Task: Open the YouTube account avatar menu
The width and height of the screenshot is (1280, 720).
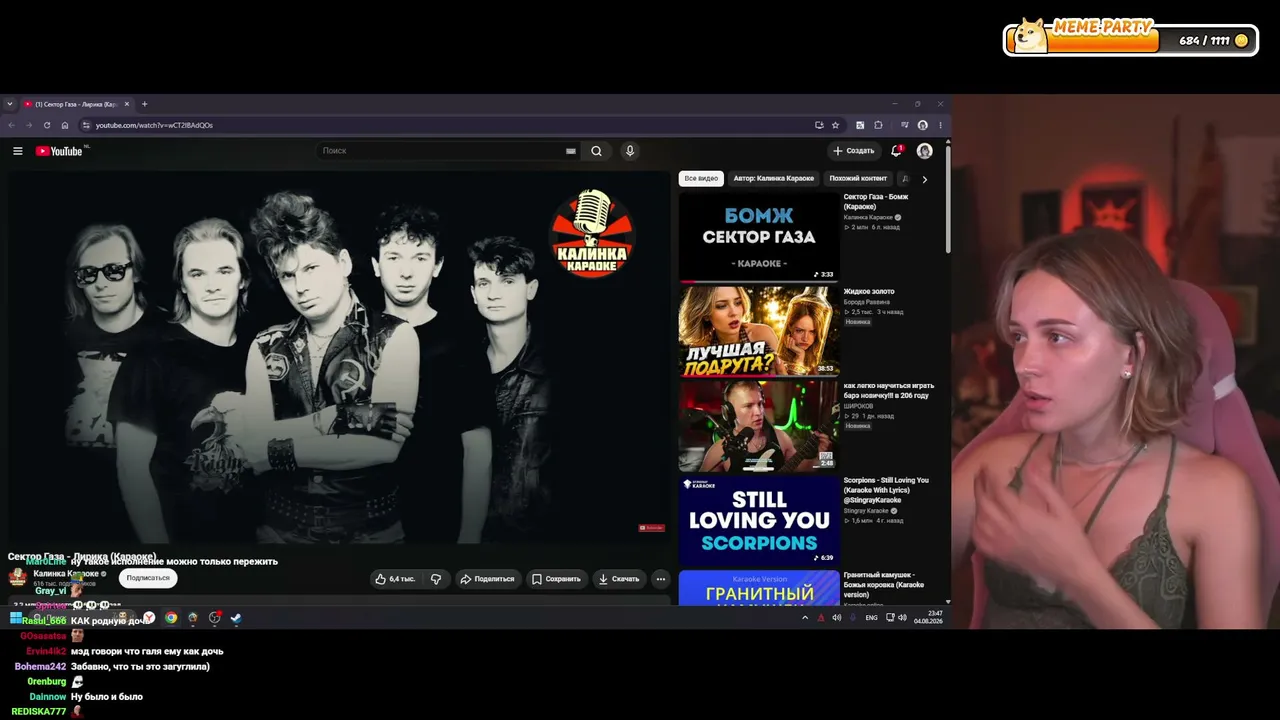Action: click(x=924, y=151)
